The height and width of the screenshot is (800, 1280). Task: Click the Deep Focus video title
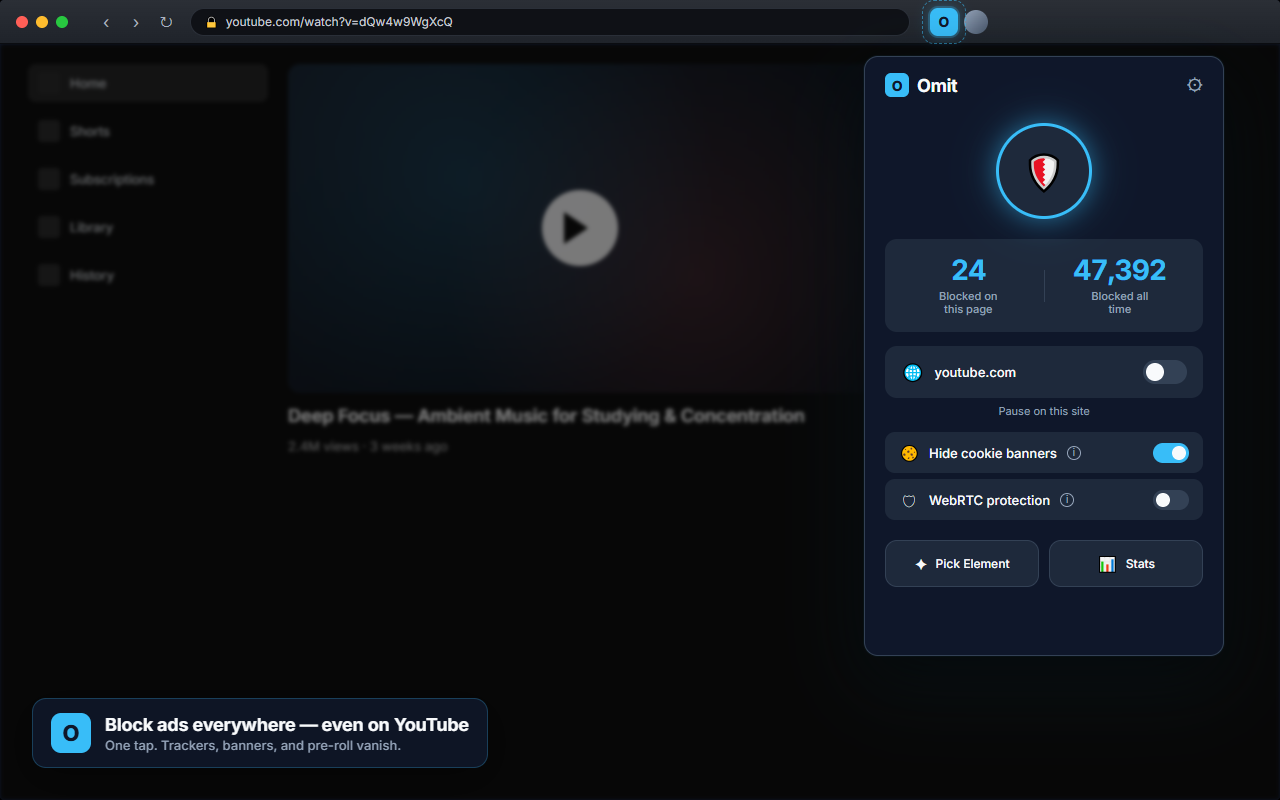[546, 416]
